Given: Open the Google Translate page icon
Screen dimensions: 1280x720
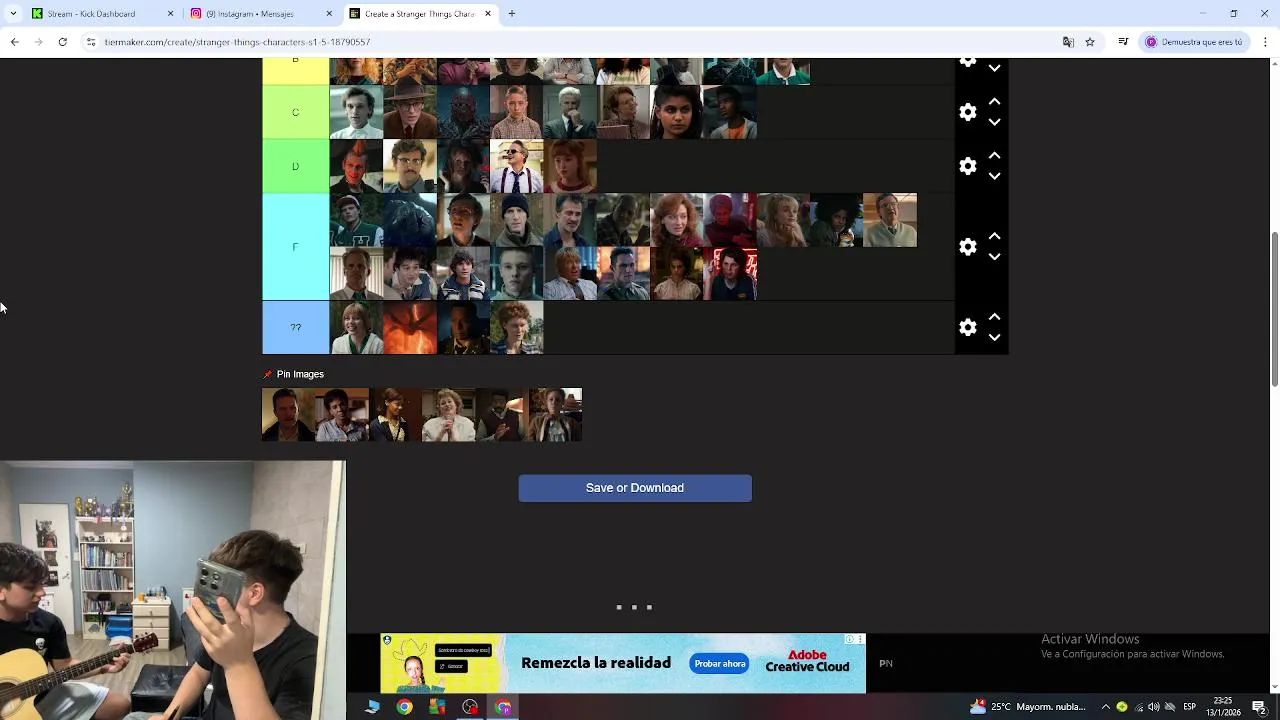Looking at the screenshot, I should coord(1068,42).
